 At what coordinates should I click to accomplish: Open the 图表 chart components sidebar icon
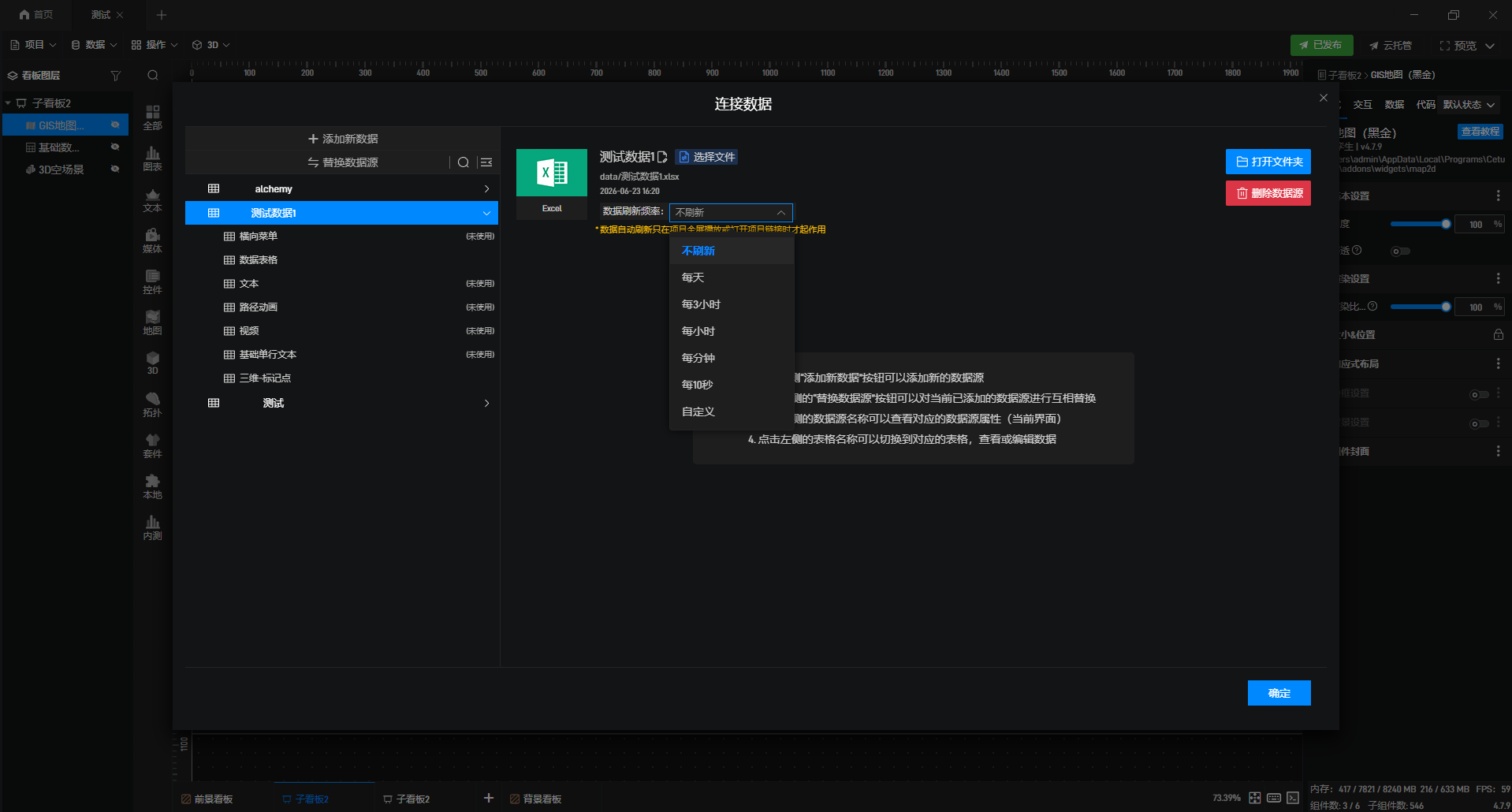pos(152,158)
